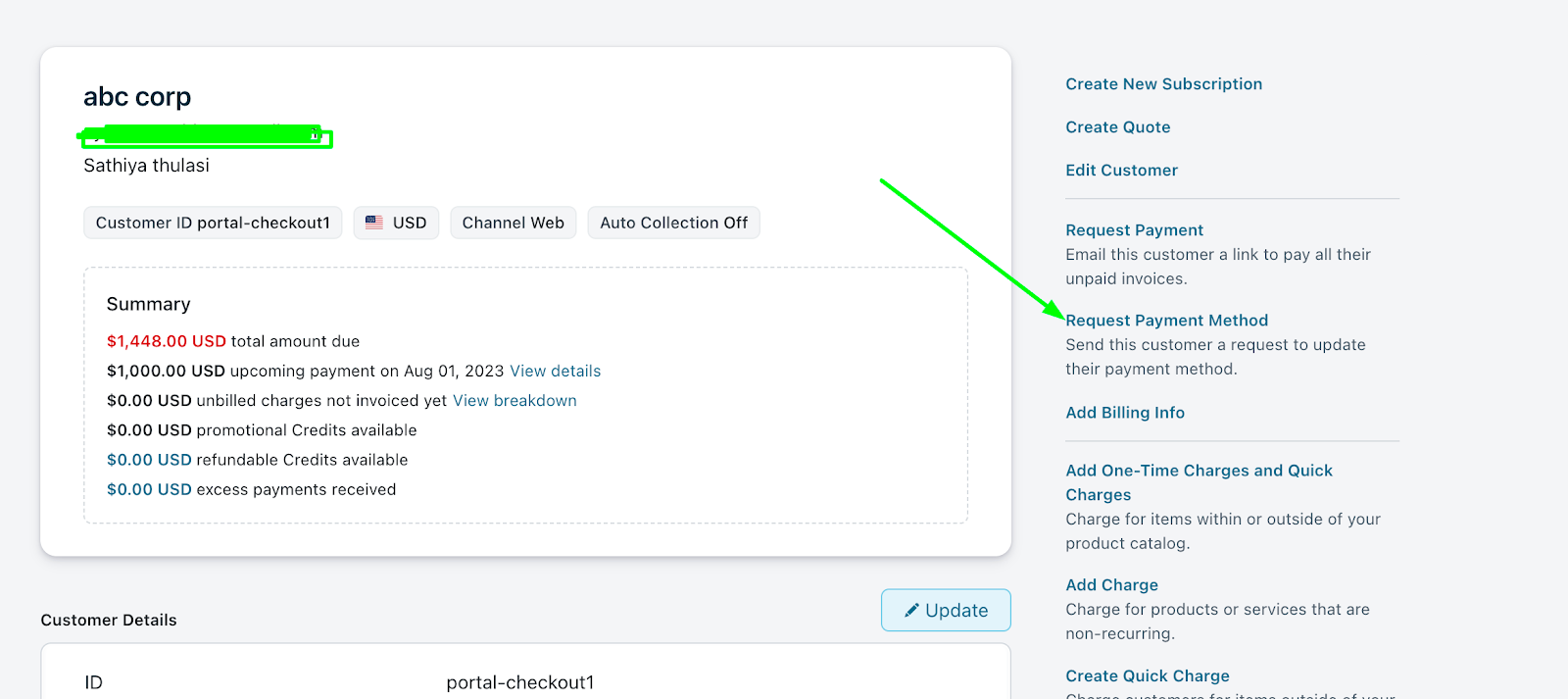Click View details for the upcoming payment
The image size is (1568, 699).
tap(555, 372)
